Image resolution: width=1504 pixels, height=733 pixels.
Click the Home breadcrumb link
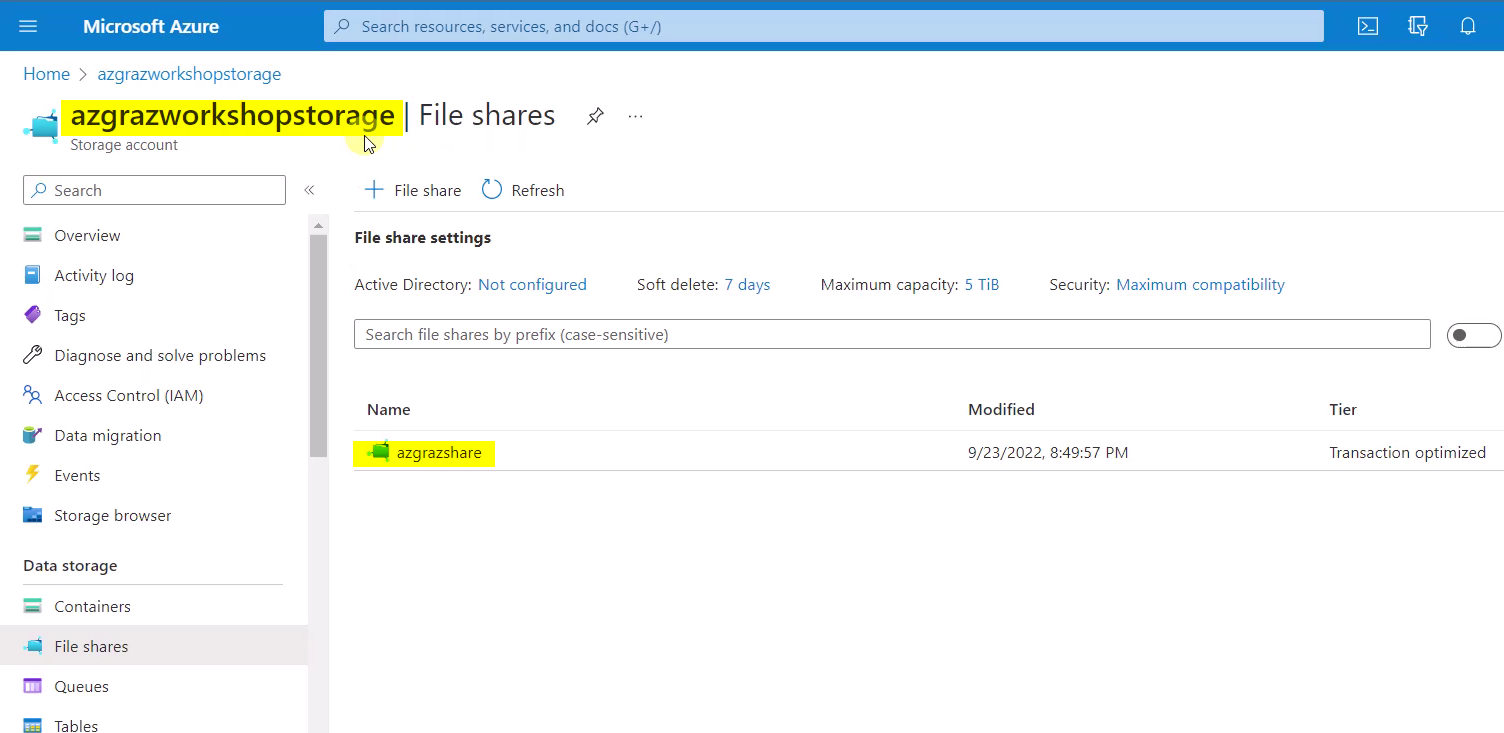(47, 74)
